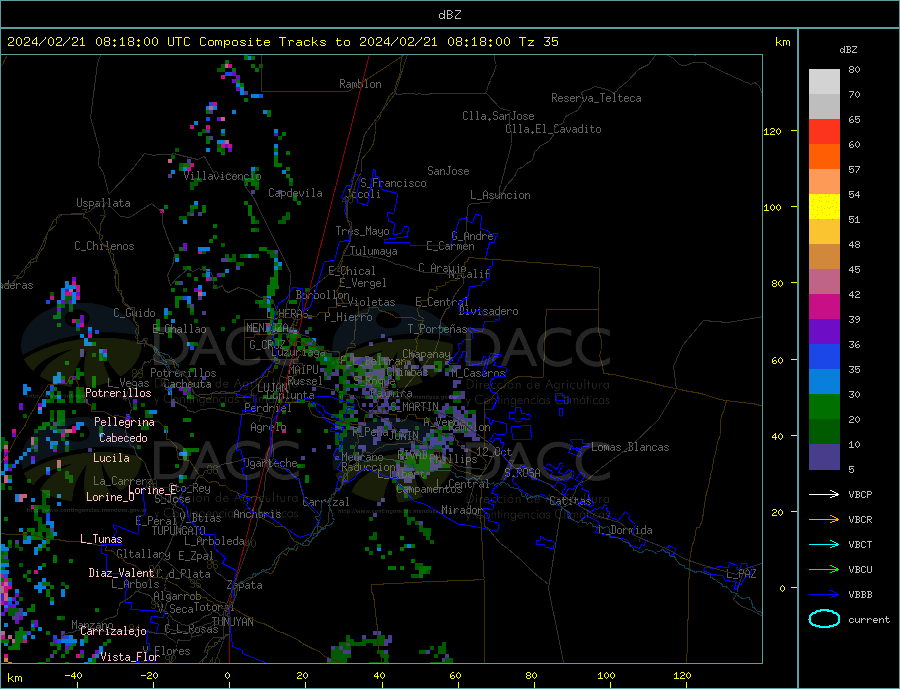Click the 'Villavicencio' map label

[222, 176]
